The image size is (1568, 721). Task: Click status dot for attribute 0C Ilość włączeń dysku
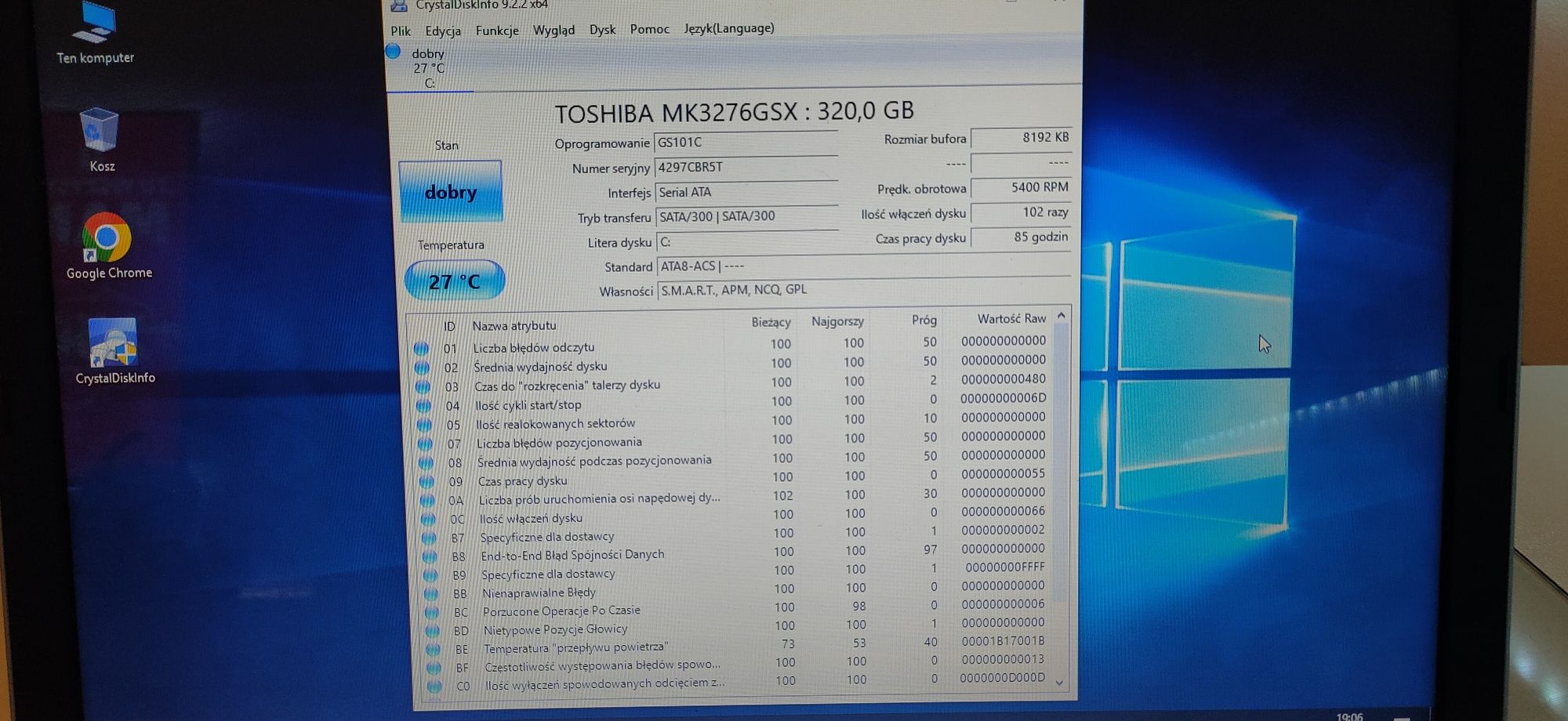(428, 519)
